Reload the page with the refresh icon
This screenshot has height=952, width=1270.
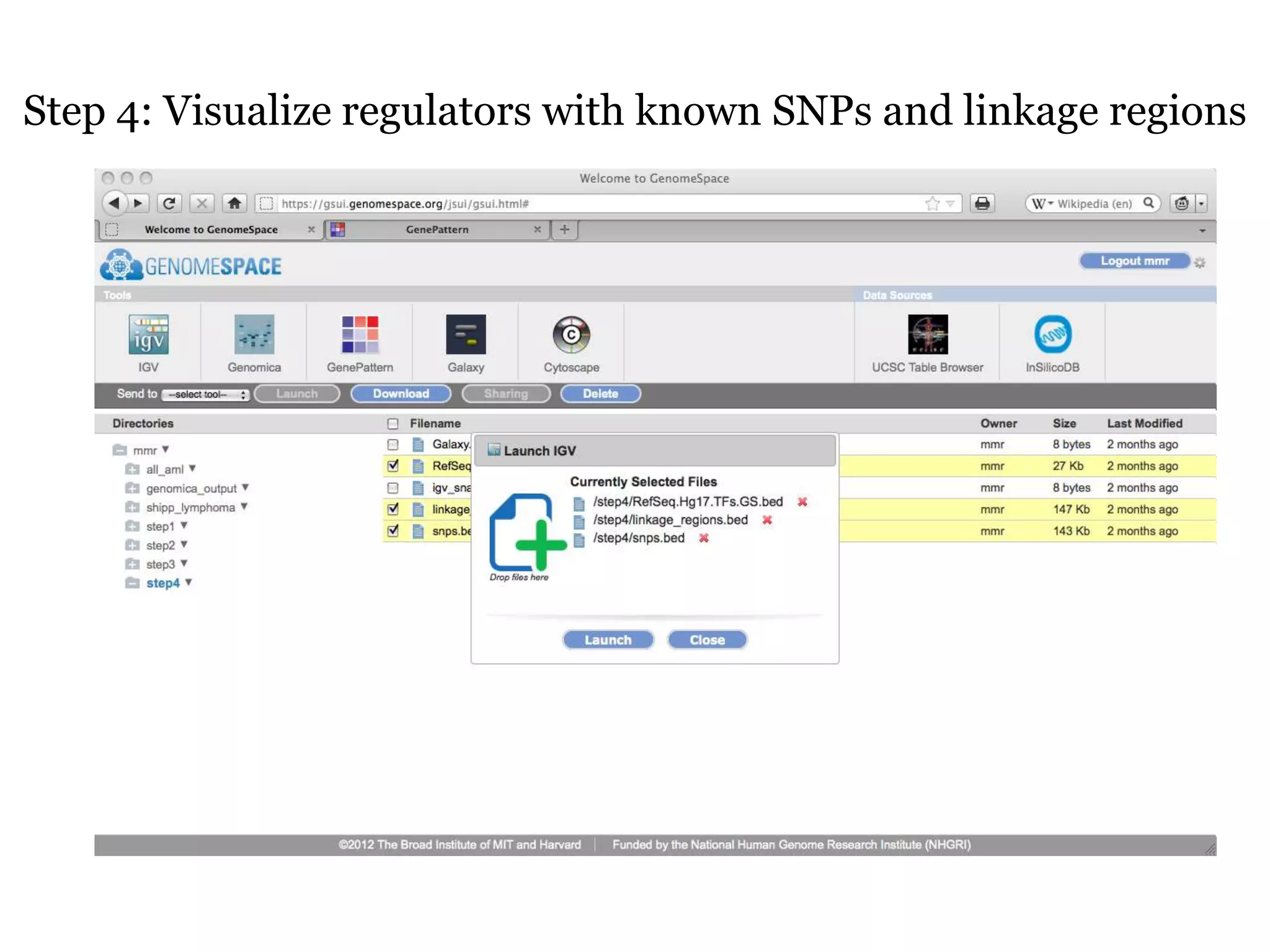click(x=169, y=203)
